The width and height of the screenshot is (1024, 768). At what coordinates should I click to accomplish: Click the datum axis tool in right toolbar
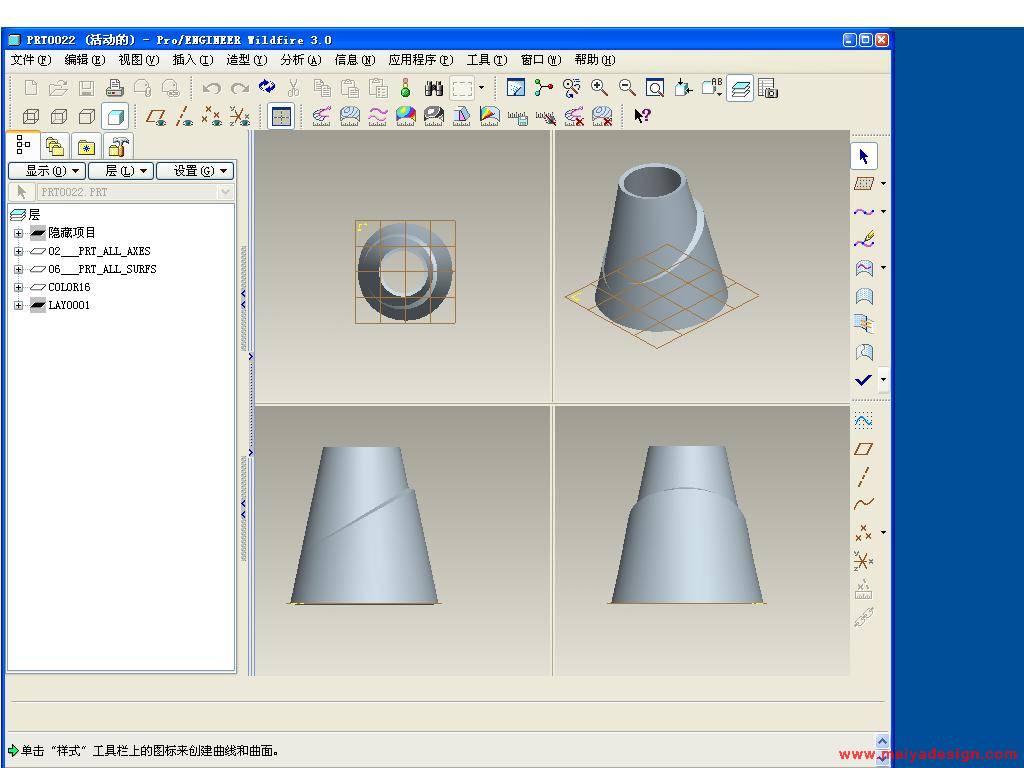pyautogui.click(x=863, y=477)
